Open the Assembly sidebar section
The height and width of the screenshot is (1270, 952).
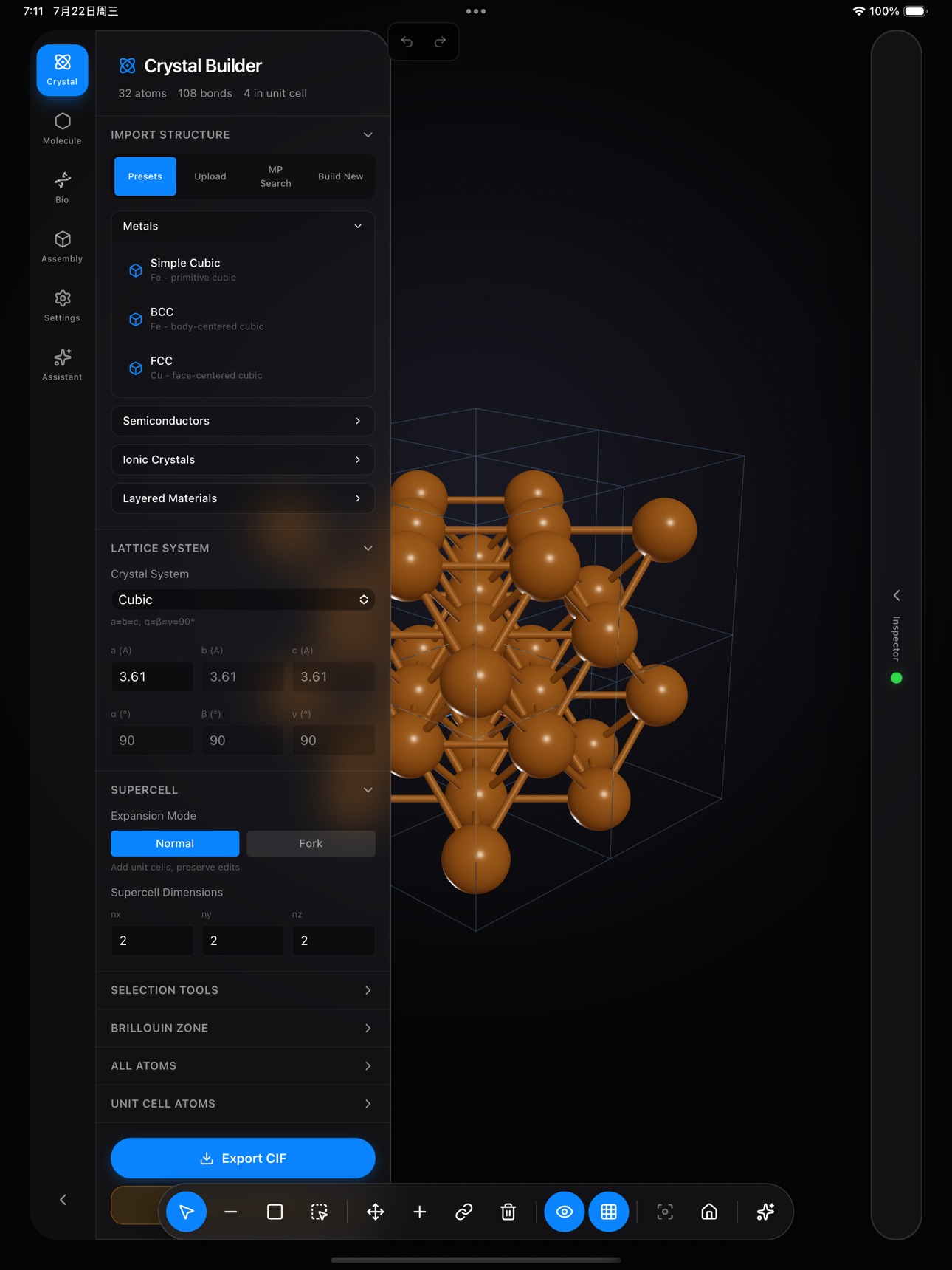point(62,247)
